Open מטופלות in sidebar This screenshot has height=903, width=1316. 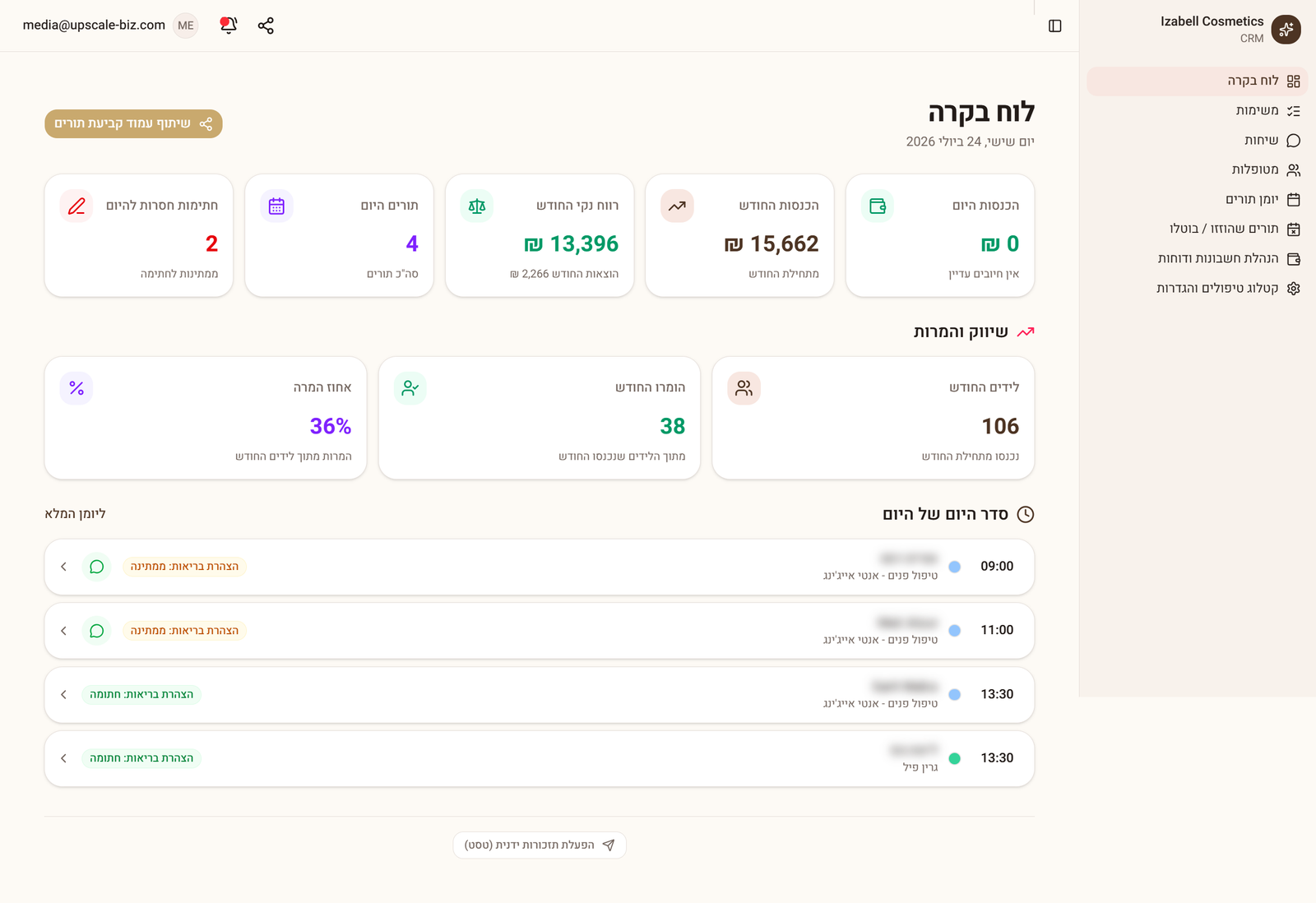click(x=1197, y=169)
